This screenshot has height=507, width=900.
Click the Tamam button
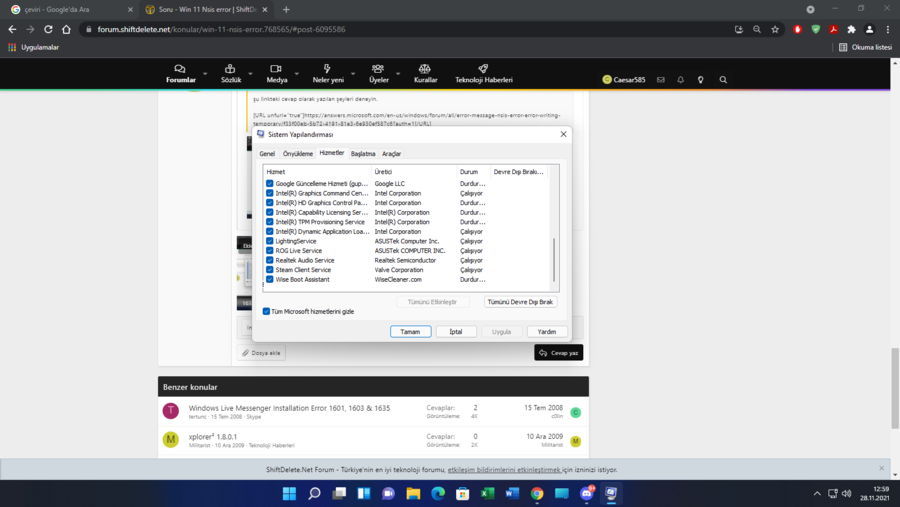tap(410, 331)
